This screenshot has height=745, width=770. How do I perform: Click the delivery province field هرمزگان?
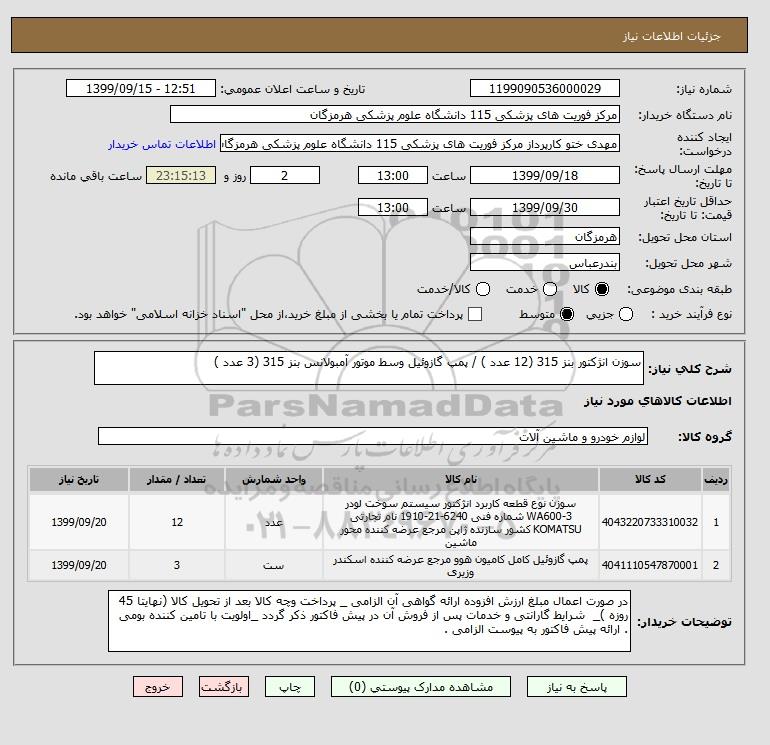tap(545, 237)
